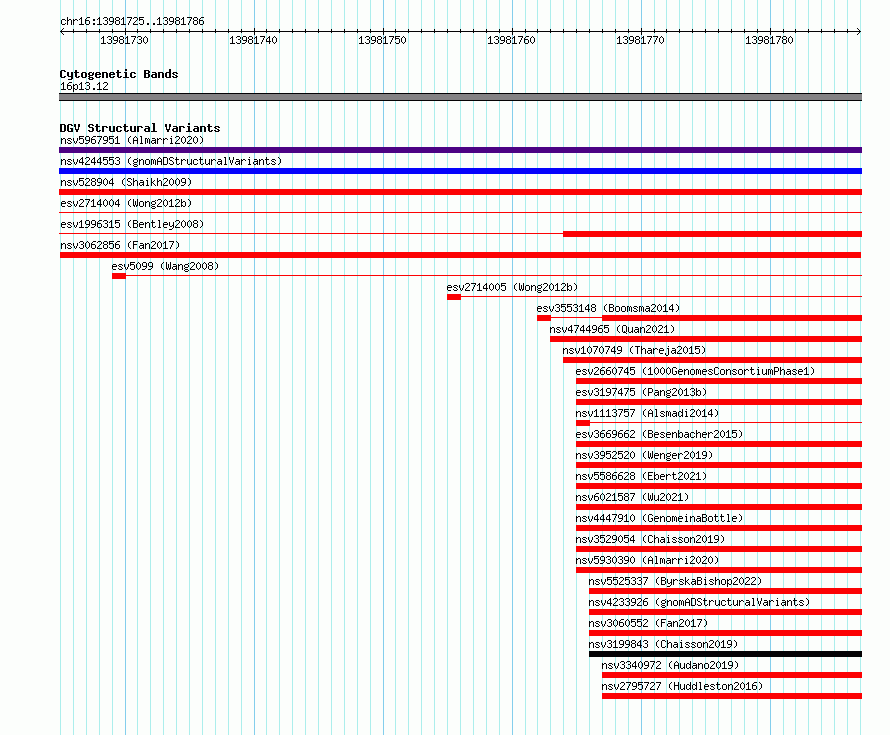Click the chr16:13981725..13981786 region label

(x=132, y=22)
